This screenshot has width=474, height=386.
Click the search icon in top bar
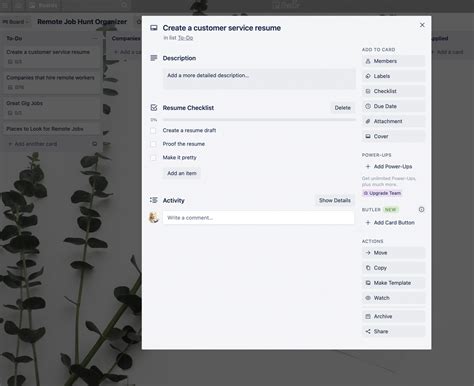point(124,5)
